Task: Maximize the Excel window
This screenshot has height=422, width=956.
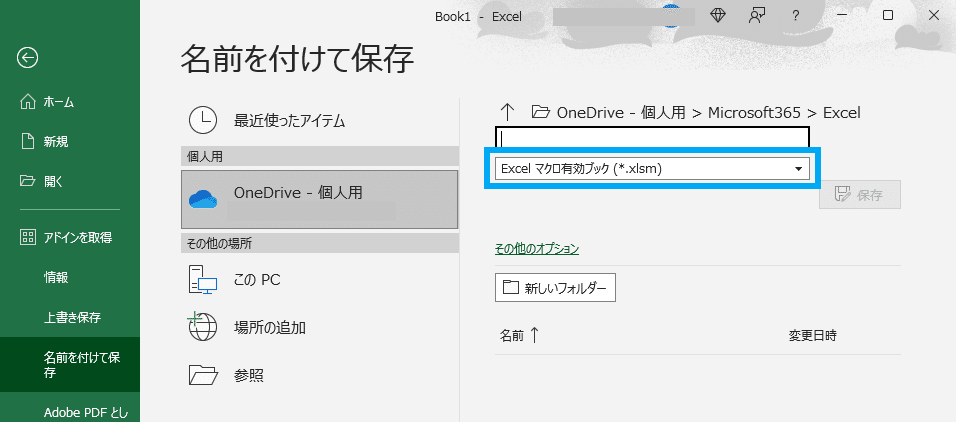Action: [888, 16]
